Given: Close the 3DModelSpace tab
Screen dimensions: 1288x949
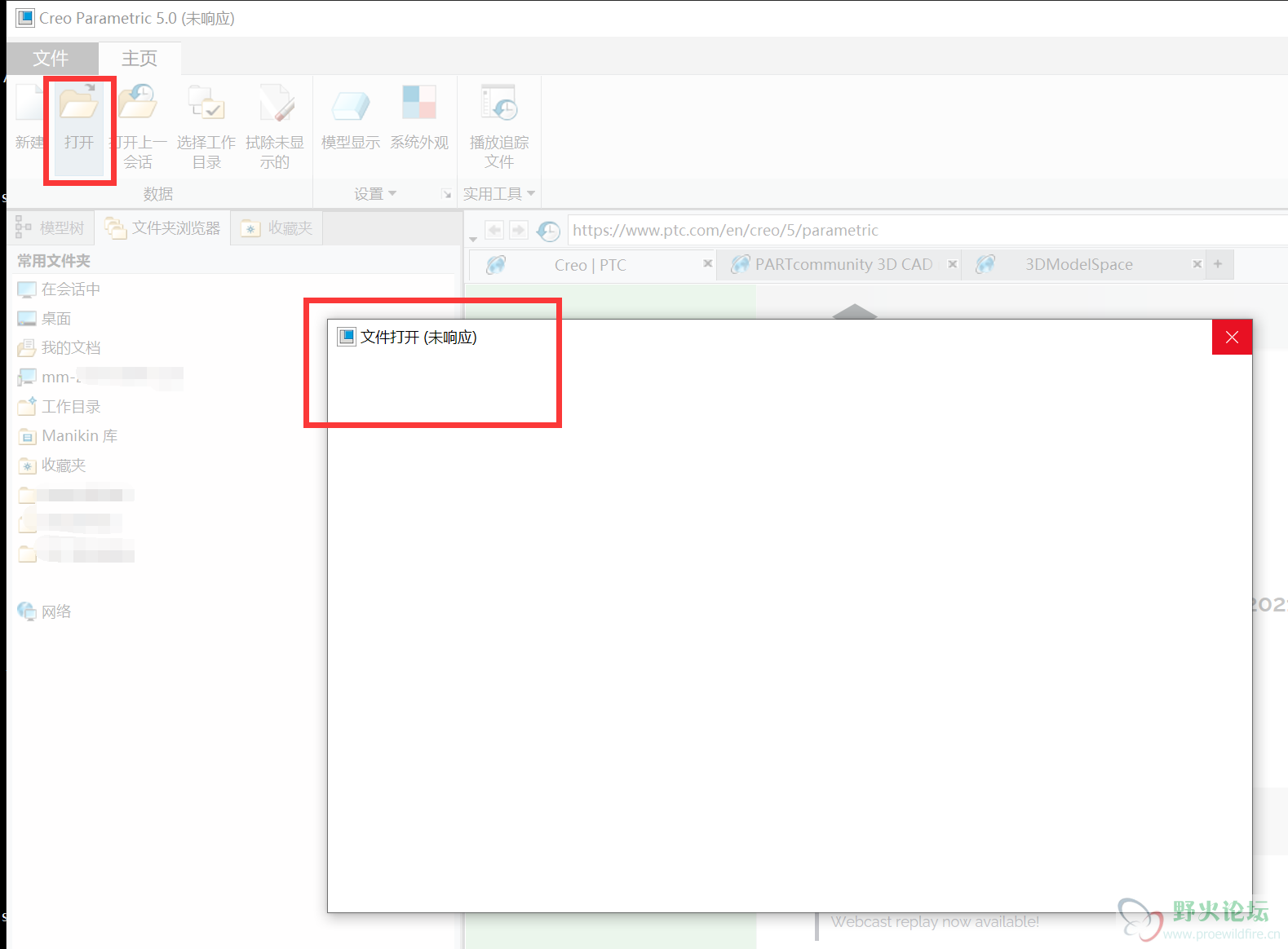Looking at the screenshot, I should pyautogui.click(x=1197, y=264).
